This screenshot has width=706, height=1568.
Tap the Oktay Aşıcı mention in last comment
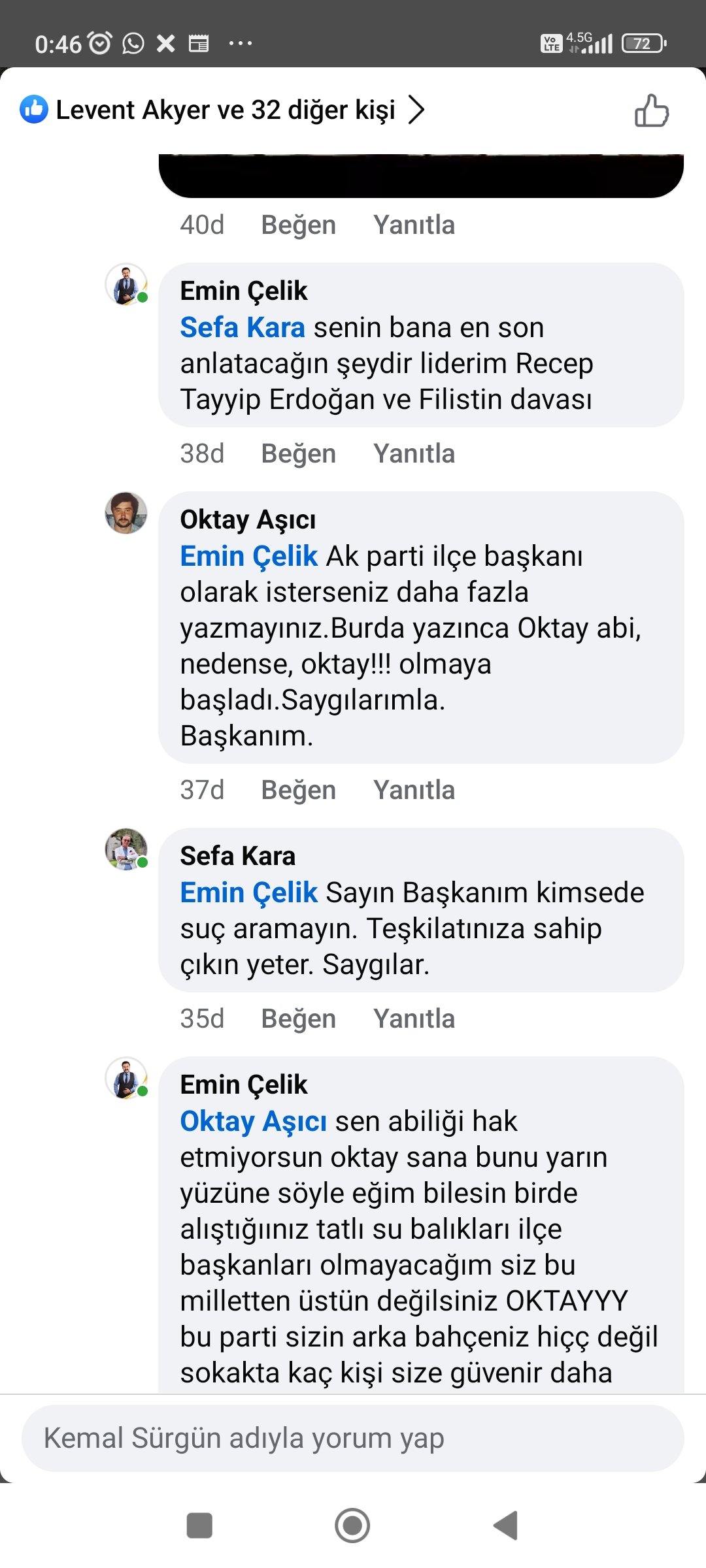pyautogui.click(x=253, y=1121)
